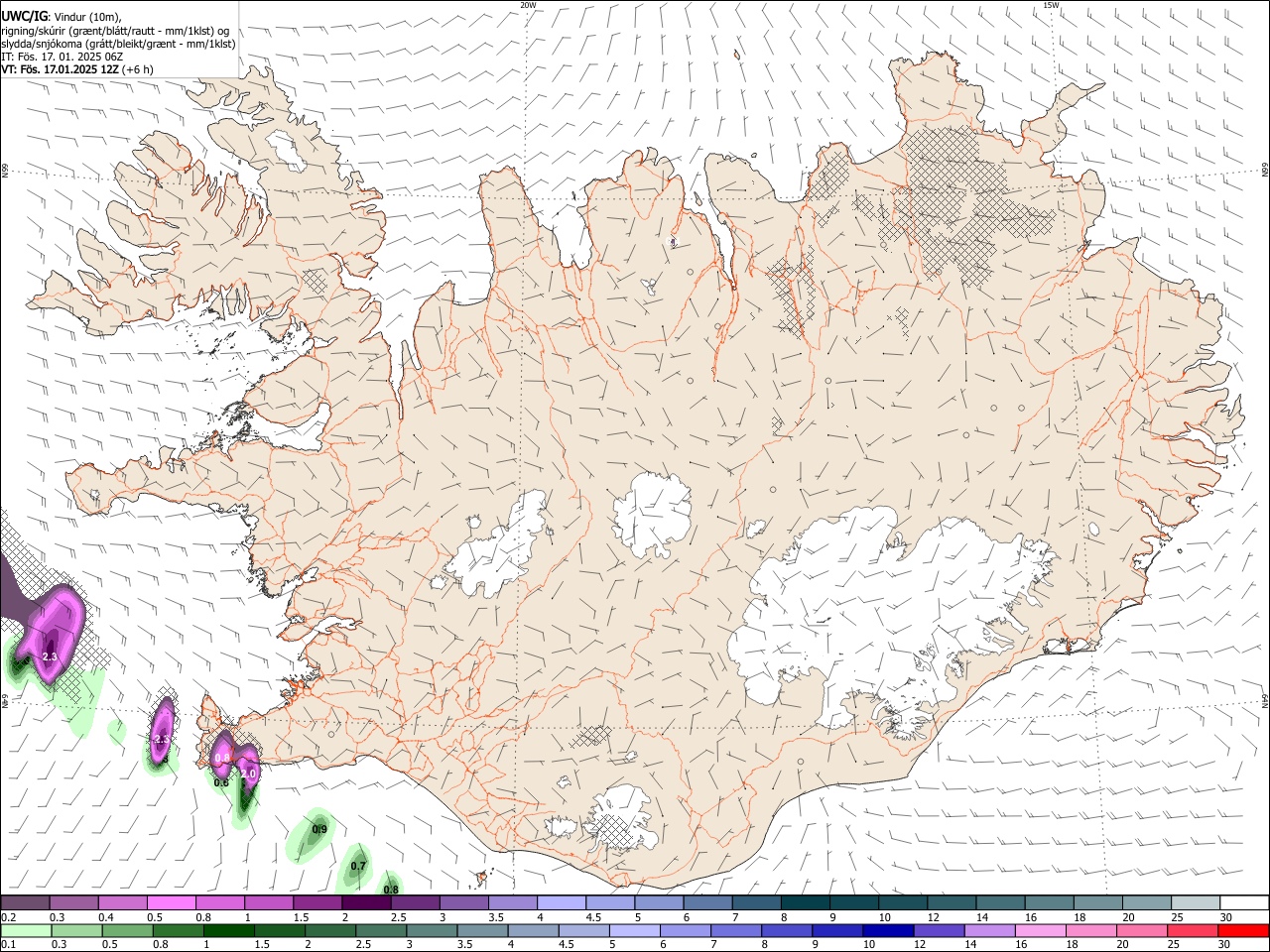
Task: Click the '15W' longitude label
Action: click(x=1052, y=5)
